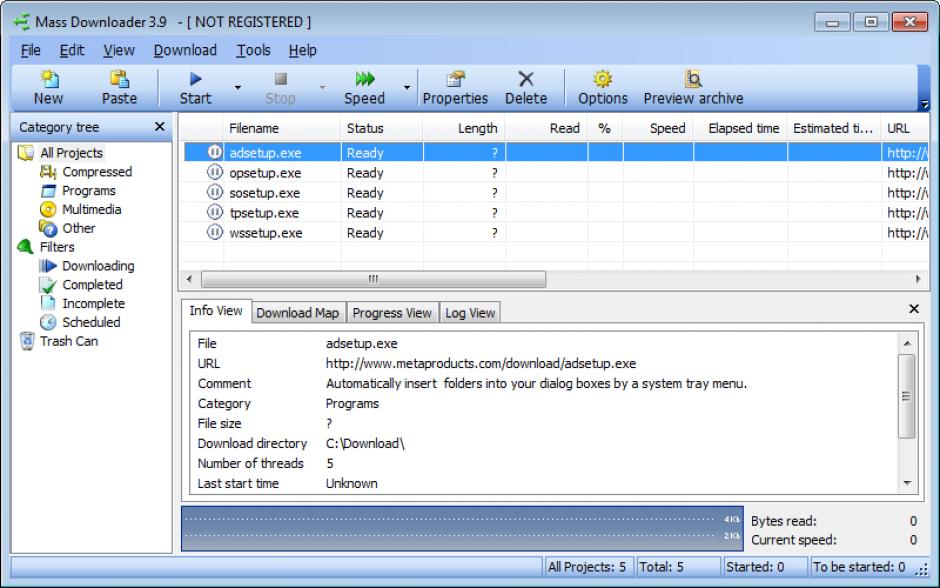
Task: Click the pause icon beside wssetup.exe
Action: pyautogui.click(x=215, y=232)
